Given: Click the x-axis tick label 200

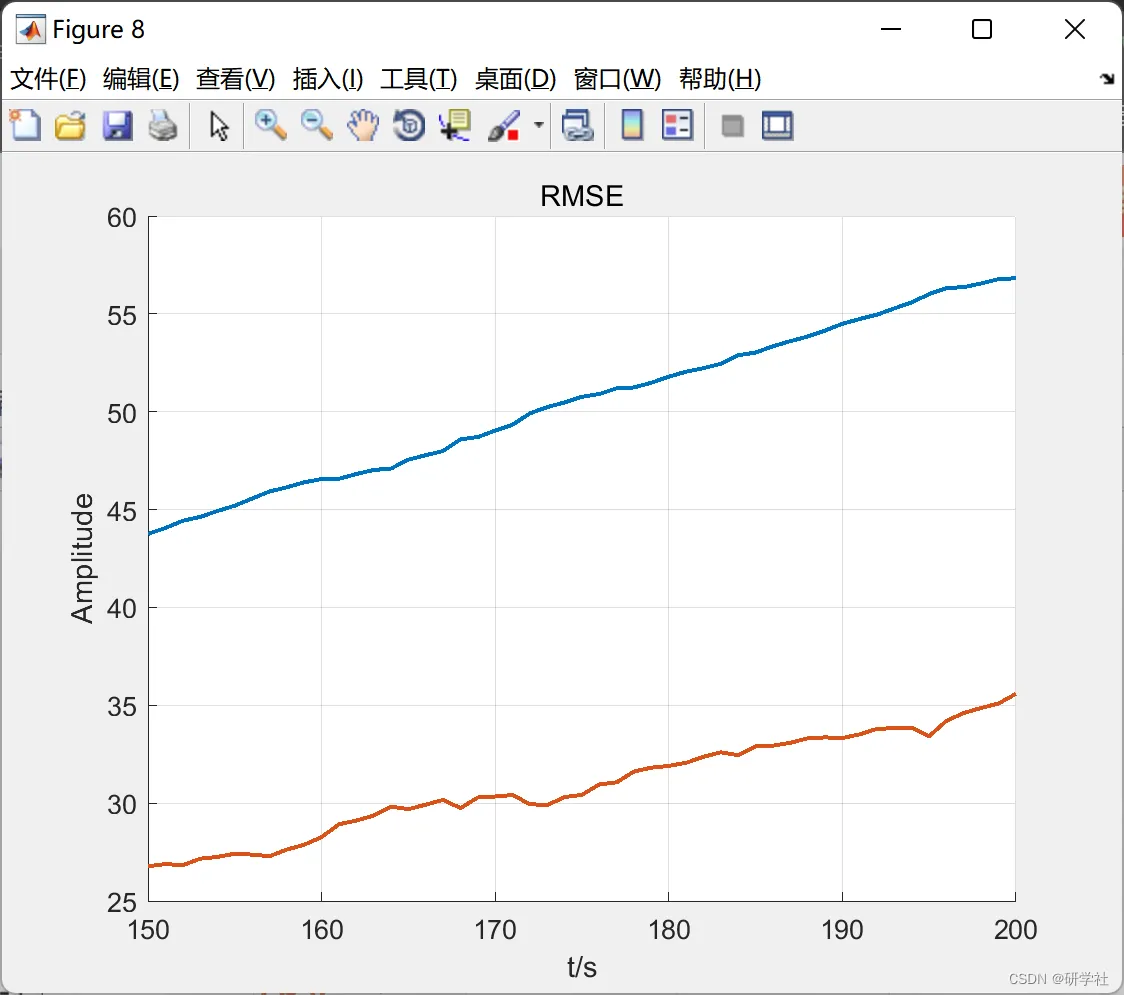Looking at the screenshot, I should pos(1015,930).
